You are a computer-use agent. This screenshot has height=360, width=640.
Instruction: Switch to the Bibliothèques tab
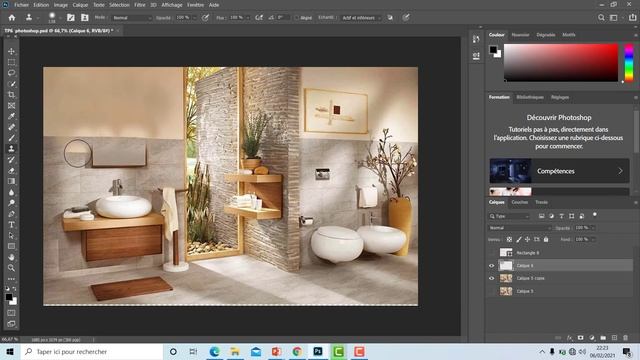pyautogui.click(x=530, y=97)
